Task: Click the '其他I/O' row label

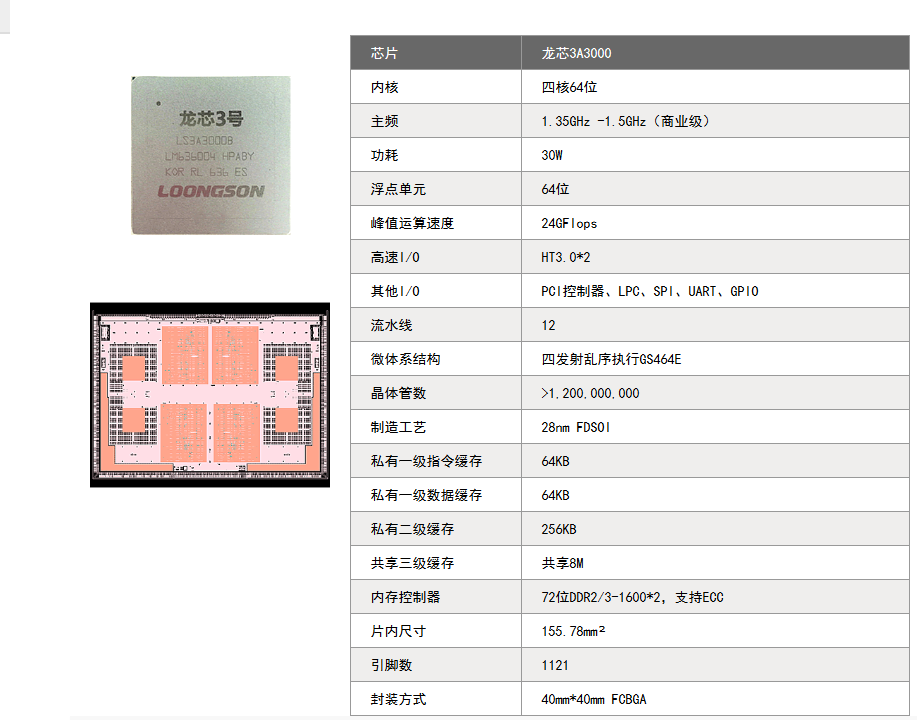Action: (x=395, y=291)
